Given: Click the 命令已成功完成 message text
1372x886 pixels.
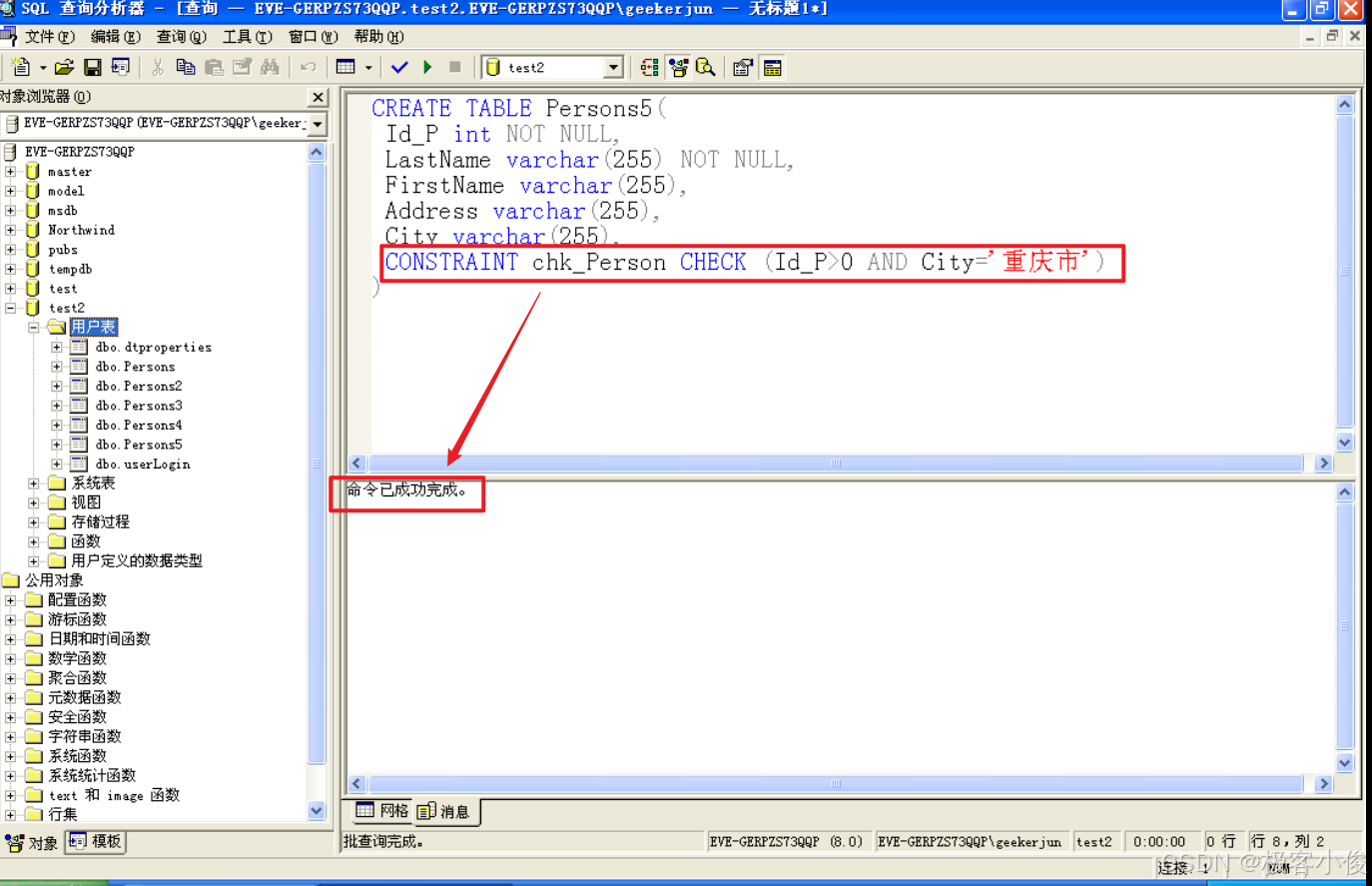Looking at the screenshot, I should pyautogui.click(x=407, y=489).
